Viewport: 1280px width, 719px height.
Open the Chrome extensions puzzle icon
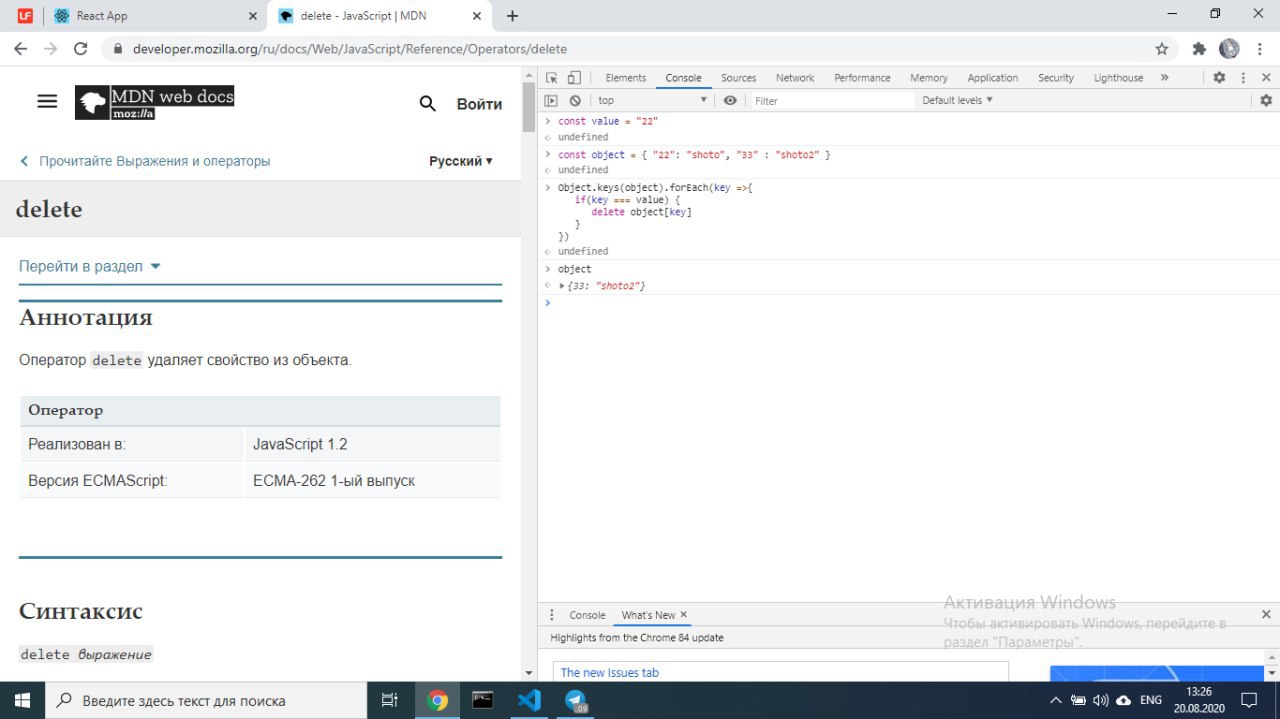[1199, 49]
